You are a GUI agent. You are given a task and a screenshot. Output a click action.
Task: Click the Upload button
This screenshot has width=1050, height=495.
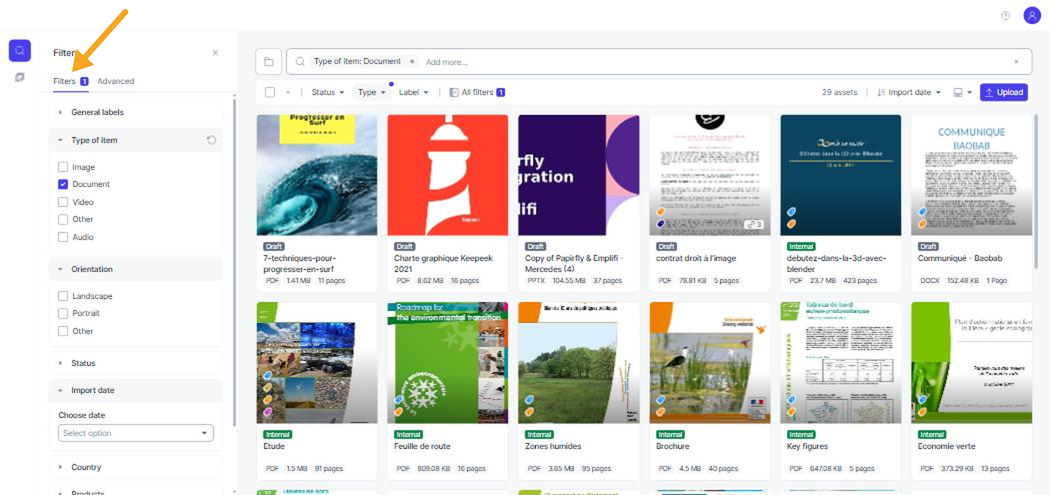click(1003, 92)
